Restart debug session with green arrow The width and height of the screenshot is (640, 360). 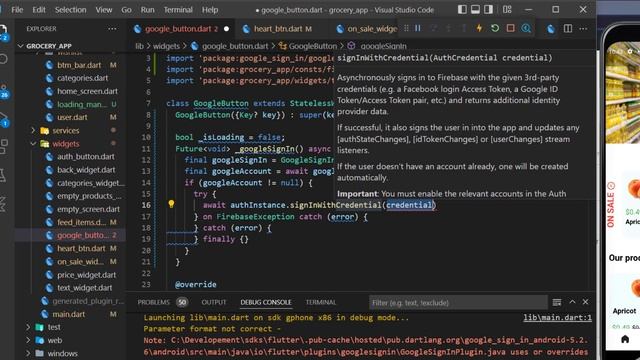[x=495, y=28]
